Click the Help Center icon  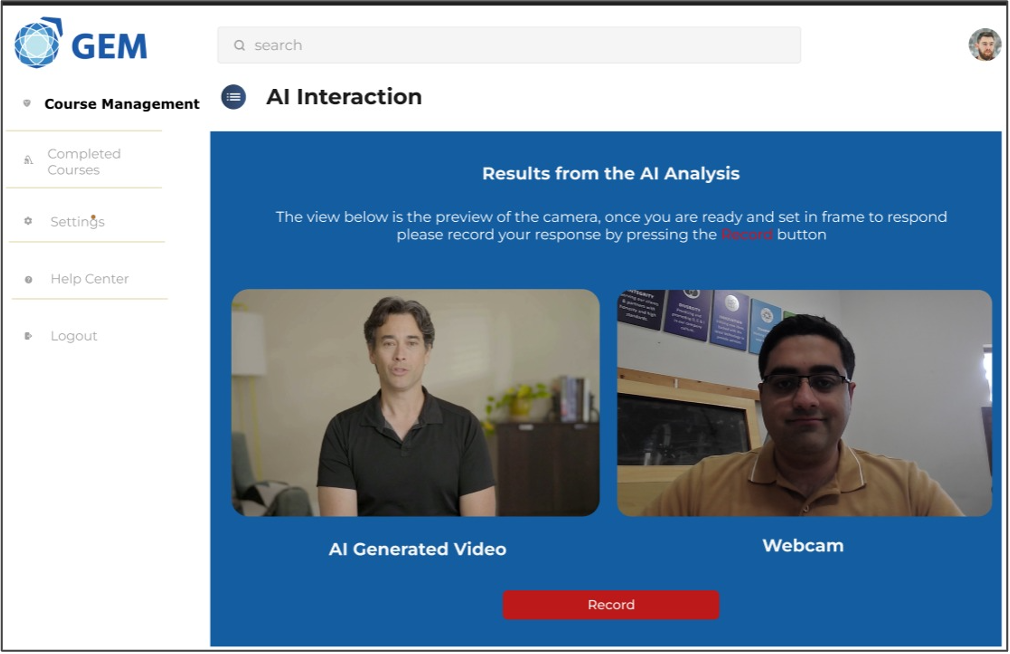point(28,279)
